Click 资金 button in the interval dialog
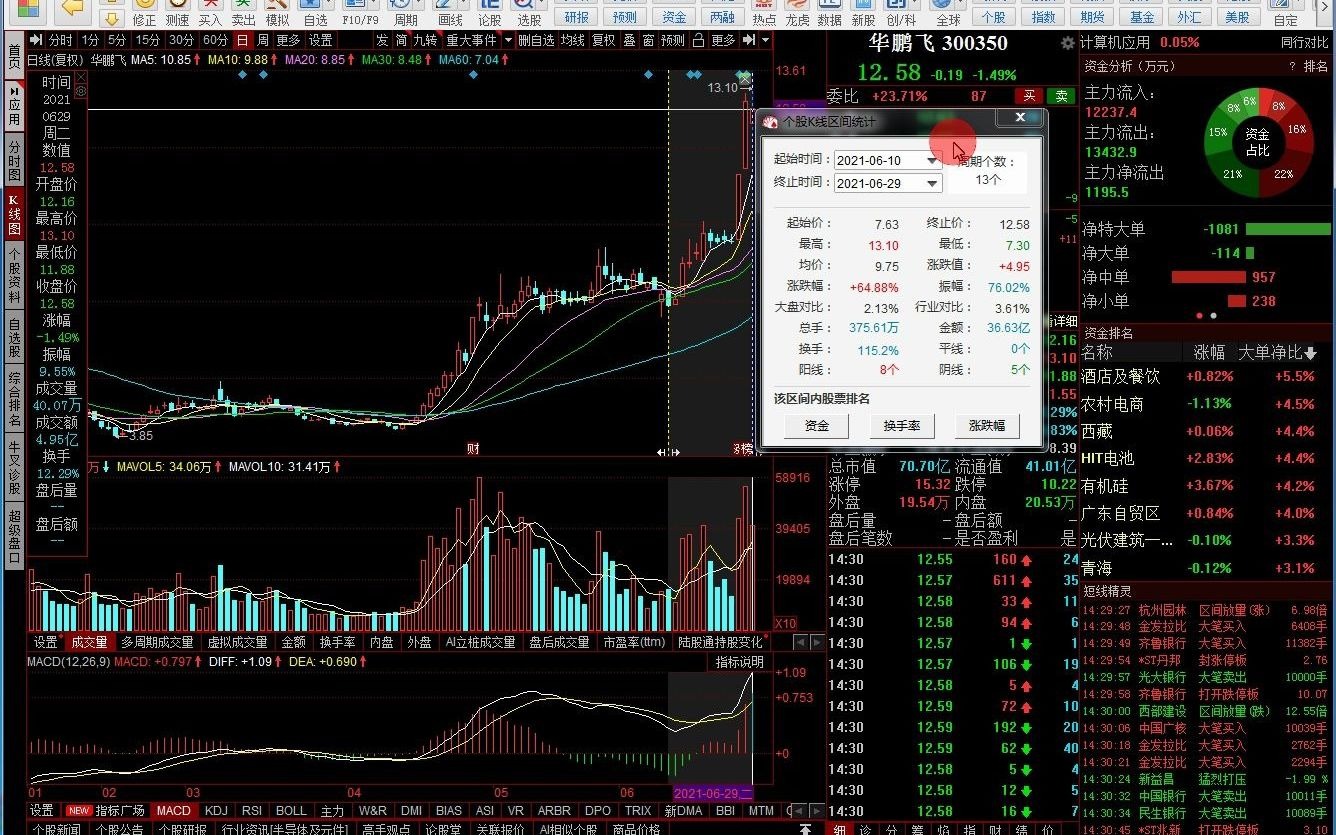 click(x=817, y=426)
